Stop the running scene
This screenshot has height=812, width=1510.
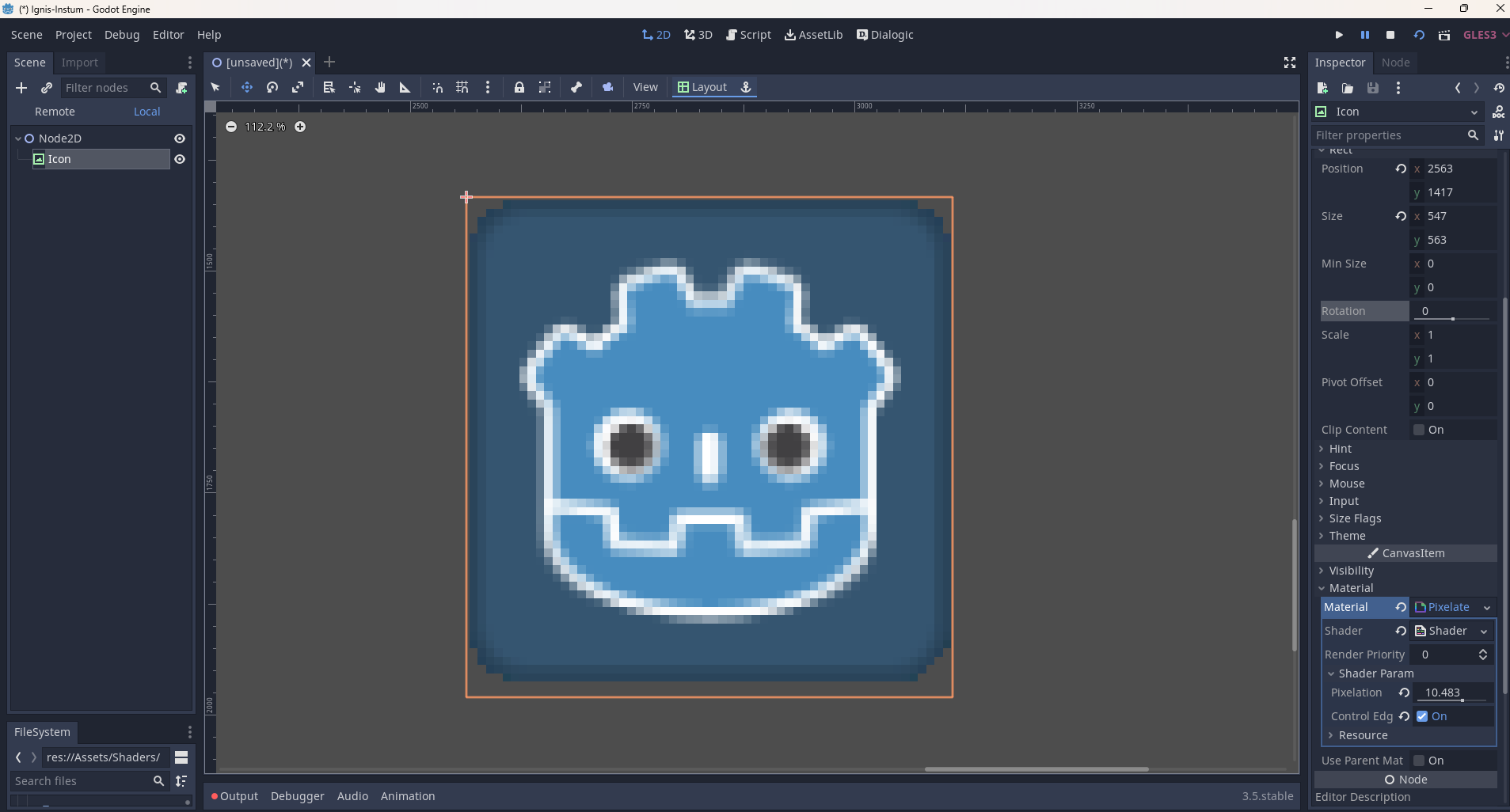(1390, 35)
